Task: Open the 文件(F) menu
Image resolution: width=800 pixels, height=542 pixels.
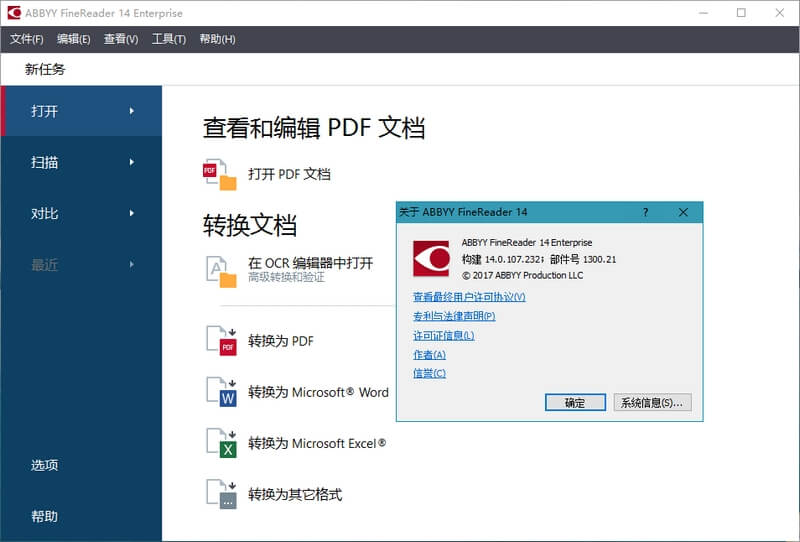Action: click(x=27, y=39)
